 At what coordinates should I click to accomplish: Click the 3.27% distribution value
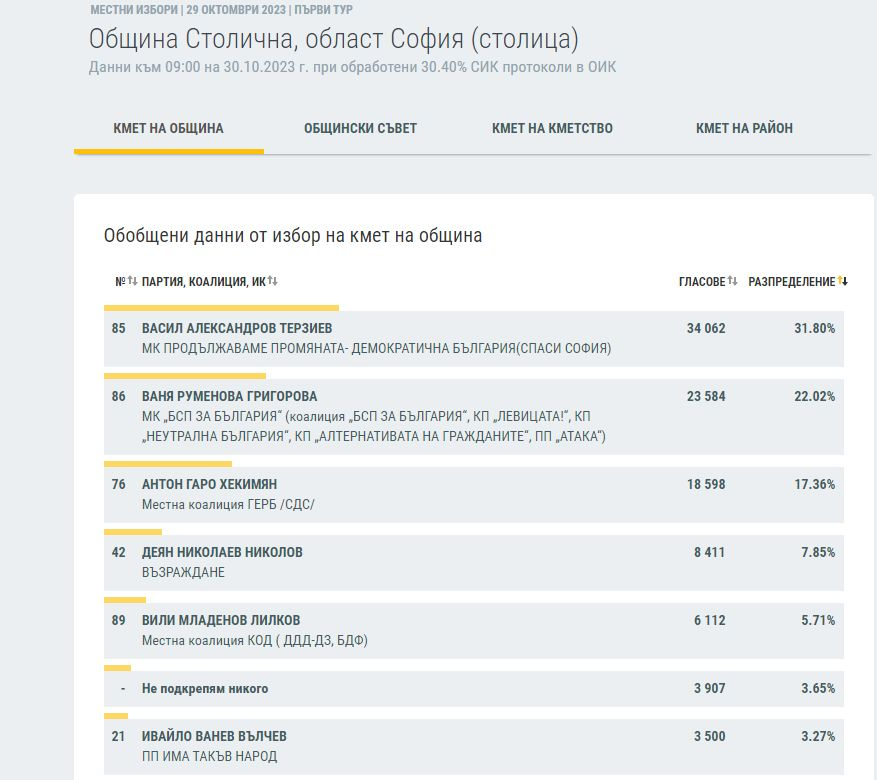point(818,736)
